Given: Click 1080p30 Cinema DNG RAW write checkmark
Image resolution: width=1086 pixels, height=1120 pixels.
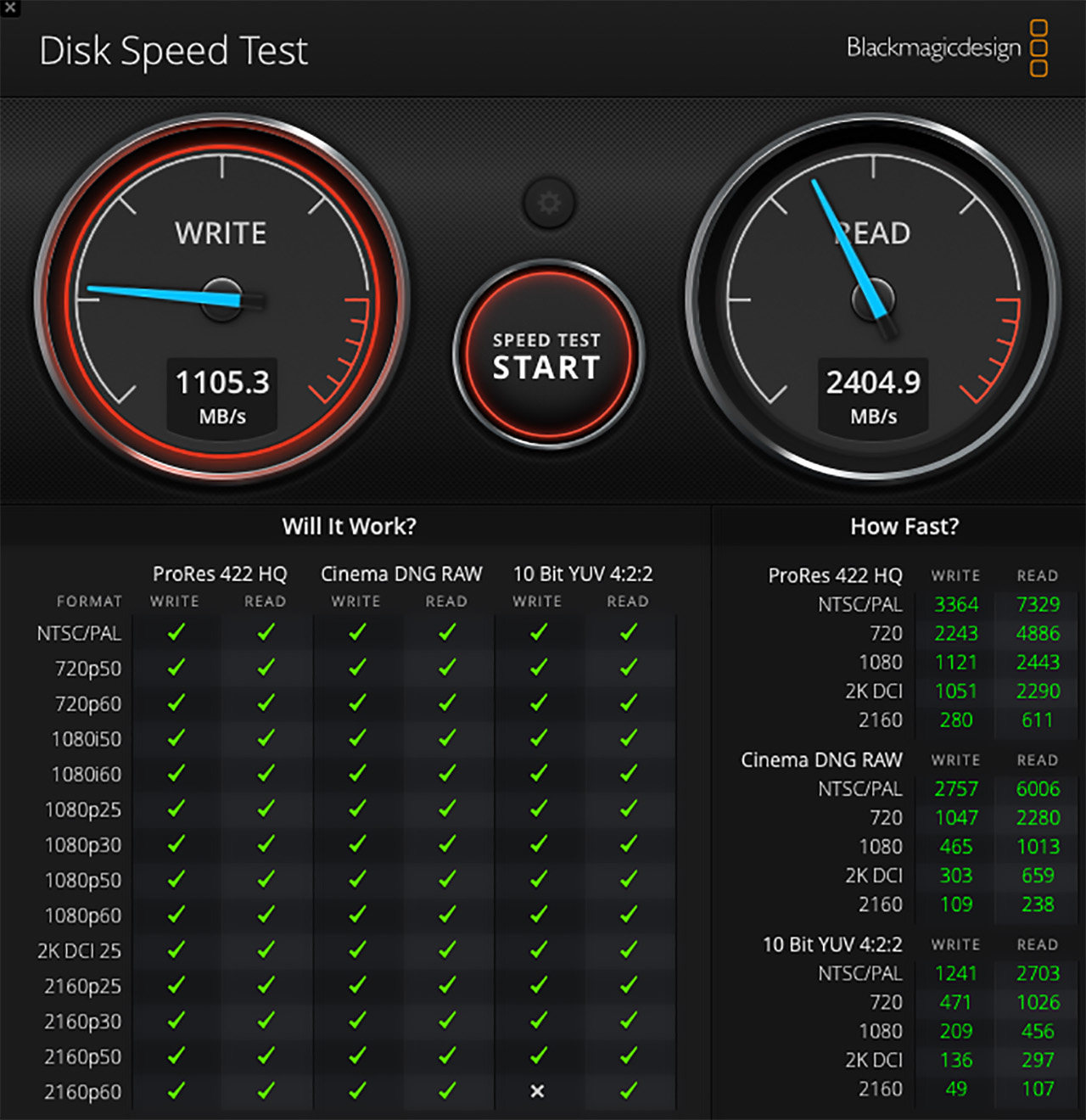Looking at the screenshot, I should pos(356,844).
